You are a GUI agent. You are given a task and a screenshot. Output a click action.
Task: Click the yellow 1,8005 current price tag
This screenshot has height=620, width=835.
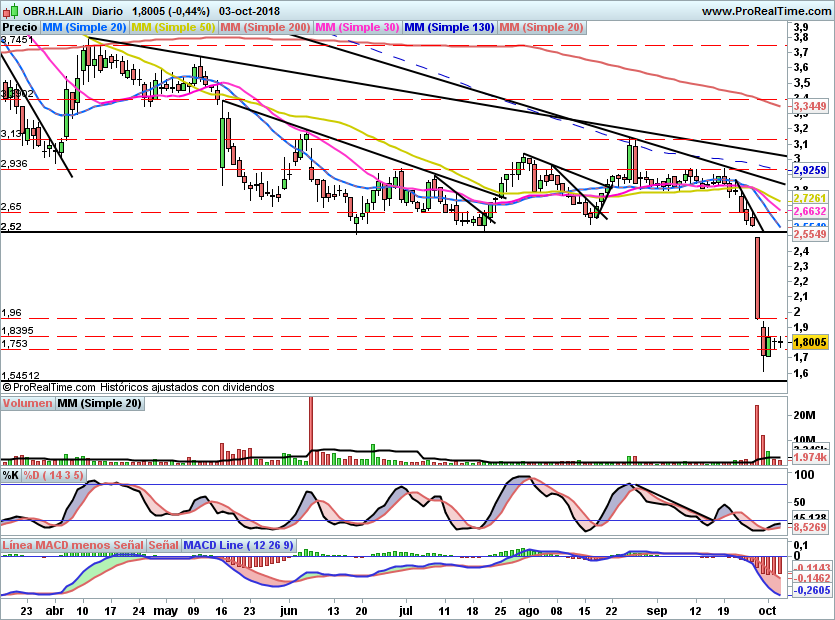pyautogui.click(x=810, y=342)
